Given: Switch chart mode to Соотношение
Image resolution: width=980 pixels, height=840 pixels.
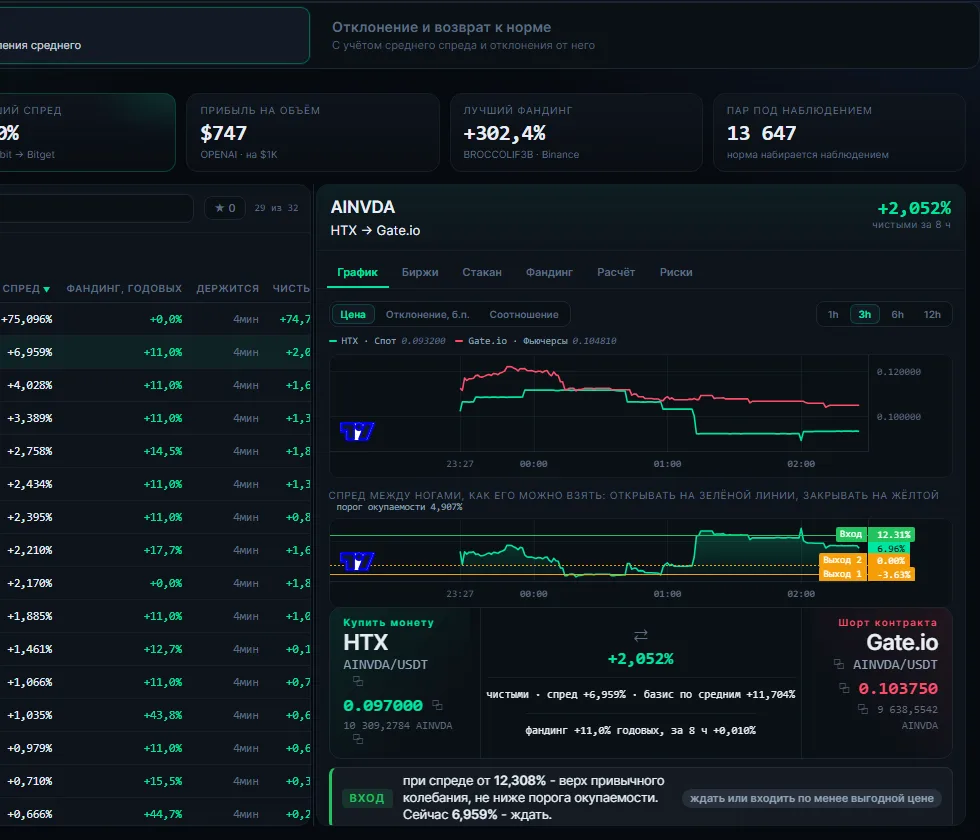Looking at the screenshot, I should [524, 314].
